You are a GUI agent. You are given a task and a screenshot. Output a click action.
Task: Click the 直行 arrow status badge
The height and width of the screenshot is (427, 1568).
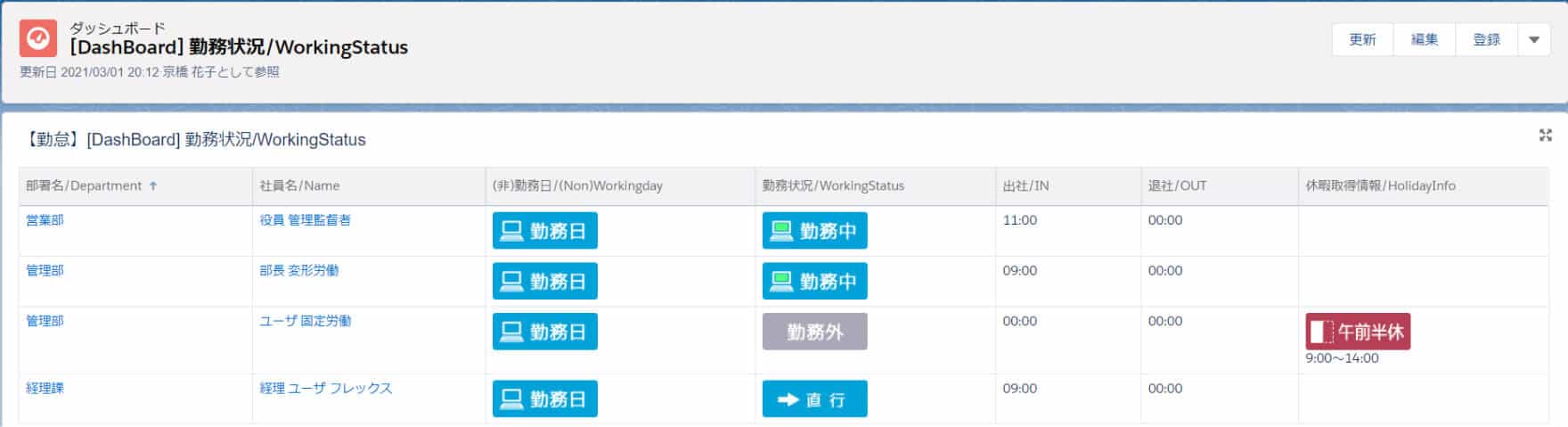click(814, 399)
